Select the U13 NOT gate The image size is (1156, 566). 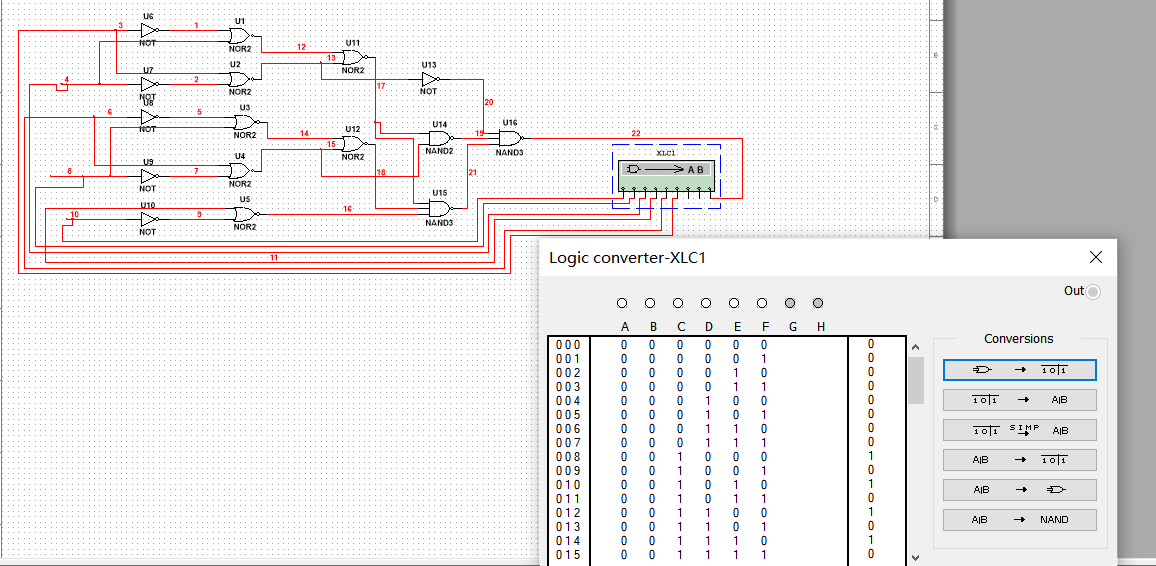coord(430,79)
